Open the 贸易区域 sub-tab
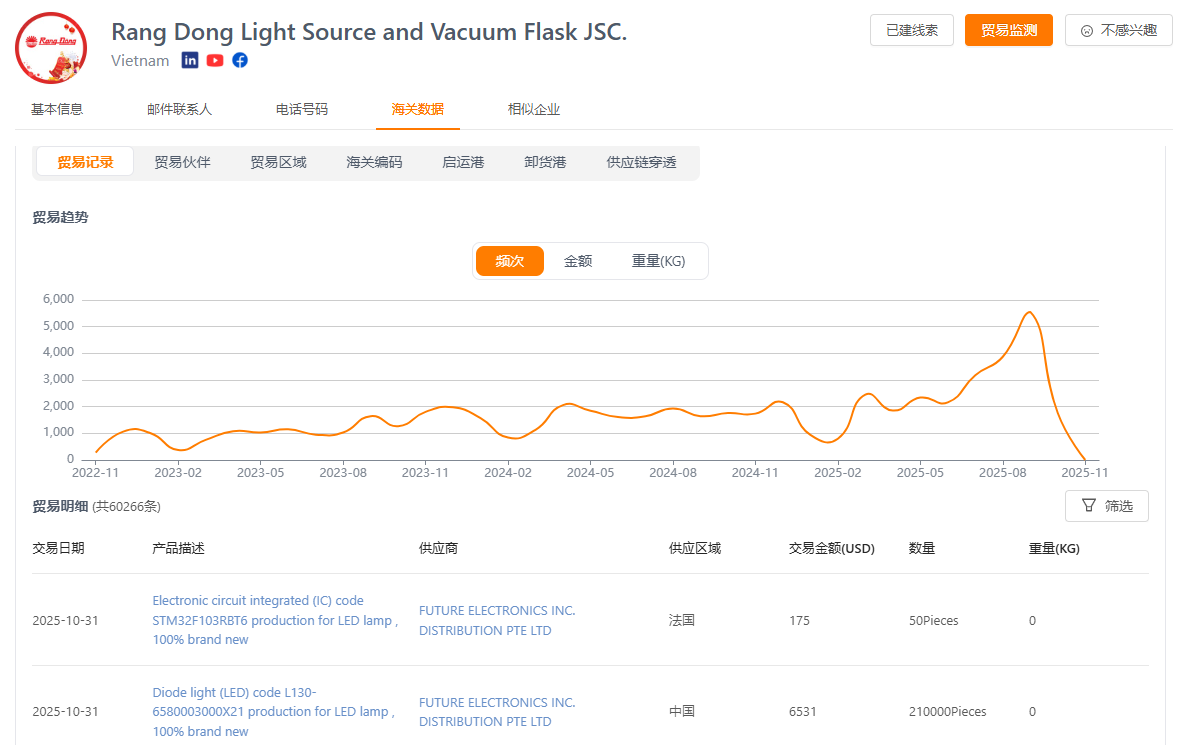 tap(278, 162)
